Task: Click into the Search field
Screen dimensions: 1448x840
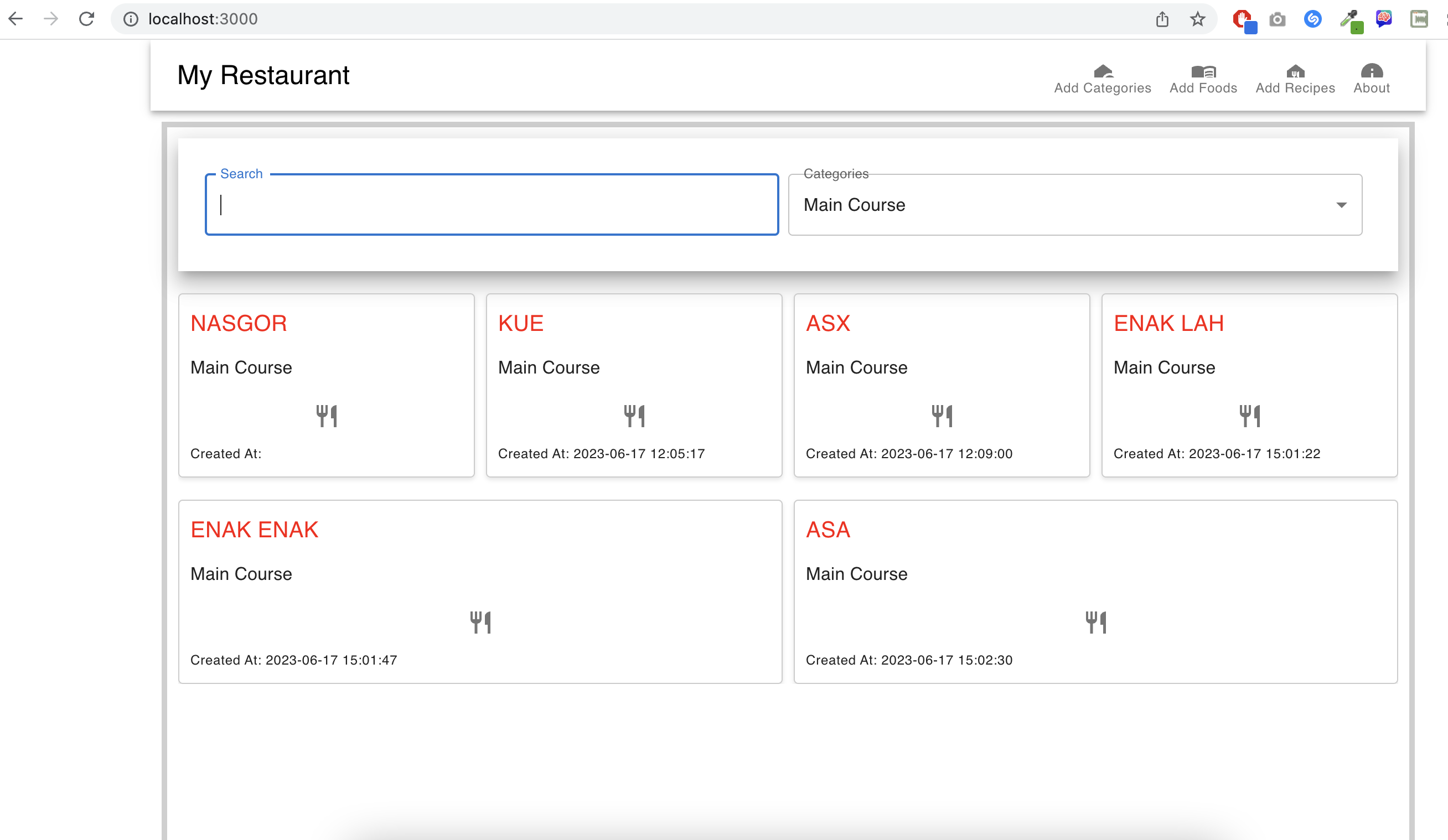Action: 492,205
